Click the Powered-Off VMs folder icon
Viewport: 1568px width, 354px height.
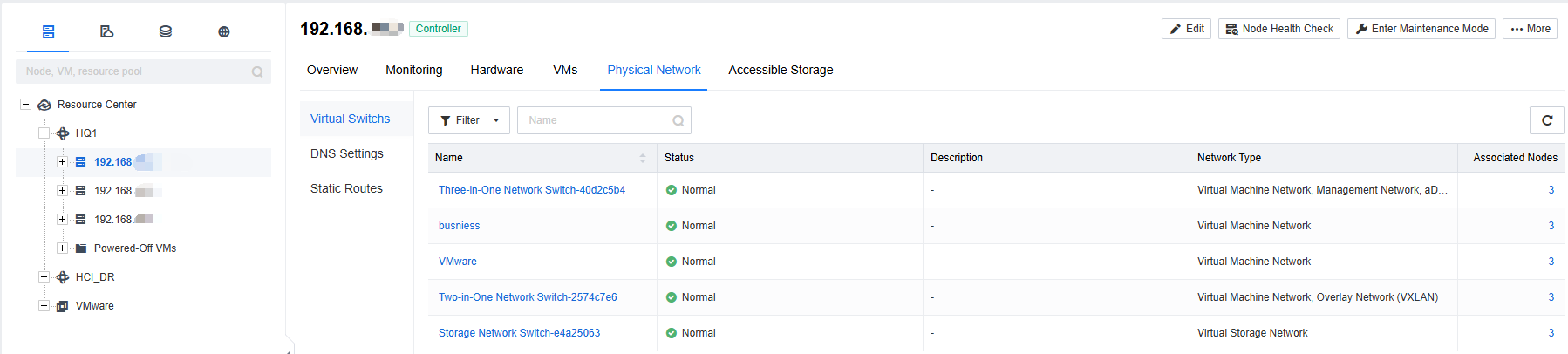click(81, 248)
